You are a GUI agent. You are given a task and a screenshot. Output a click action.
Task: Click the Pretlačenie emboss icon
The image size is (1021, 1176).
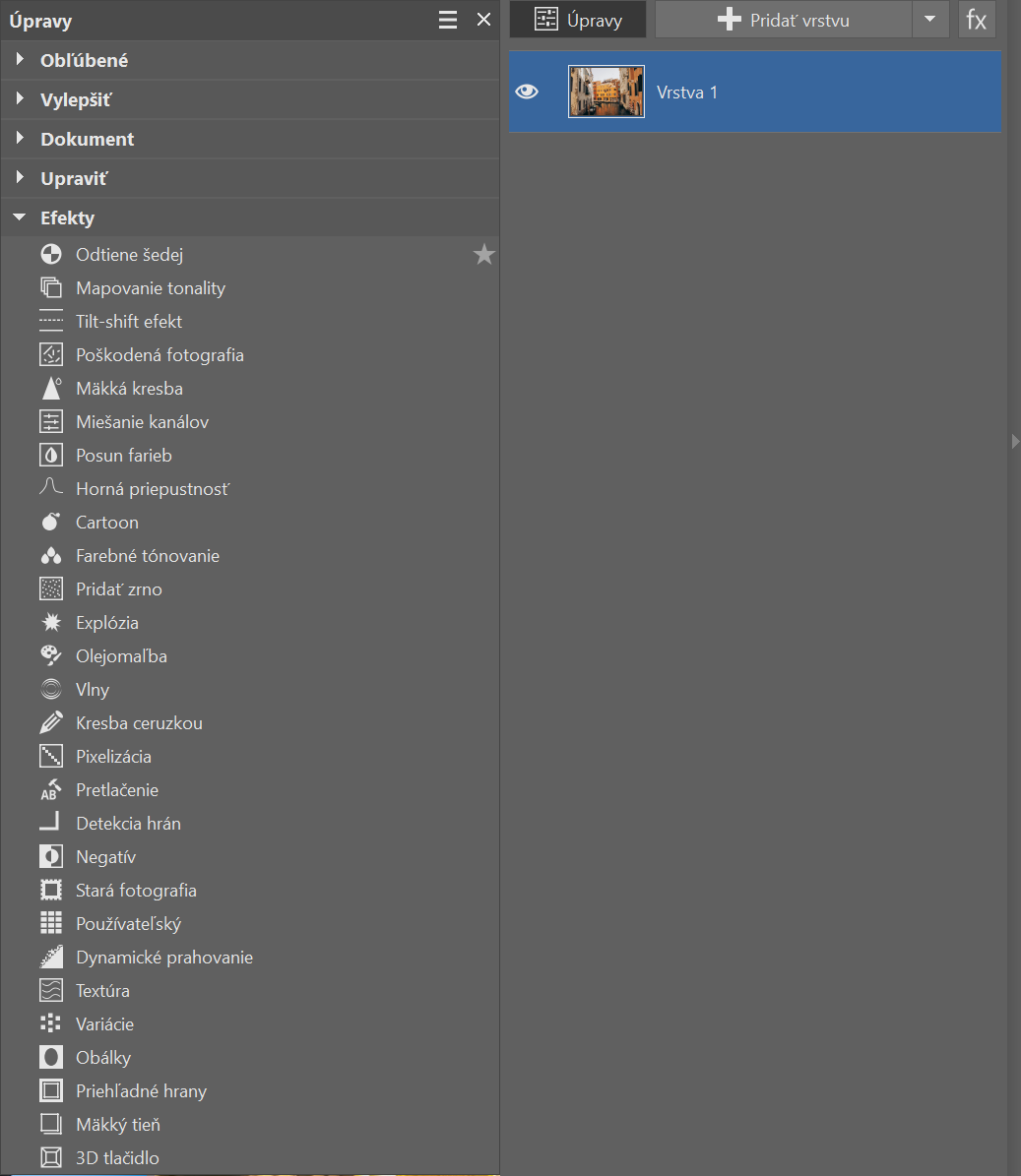[x=51, y=790]
